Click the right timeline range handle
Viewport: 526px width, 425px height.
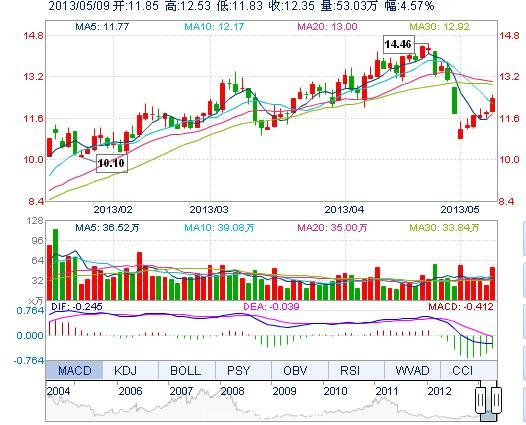(x=496, y=400)
